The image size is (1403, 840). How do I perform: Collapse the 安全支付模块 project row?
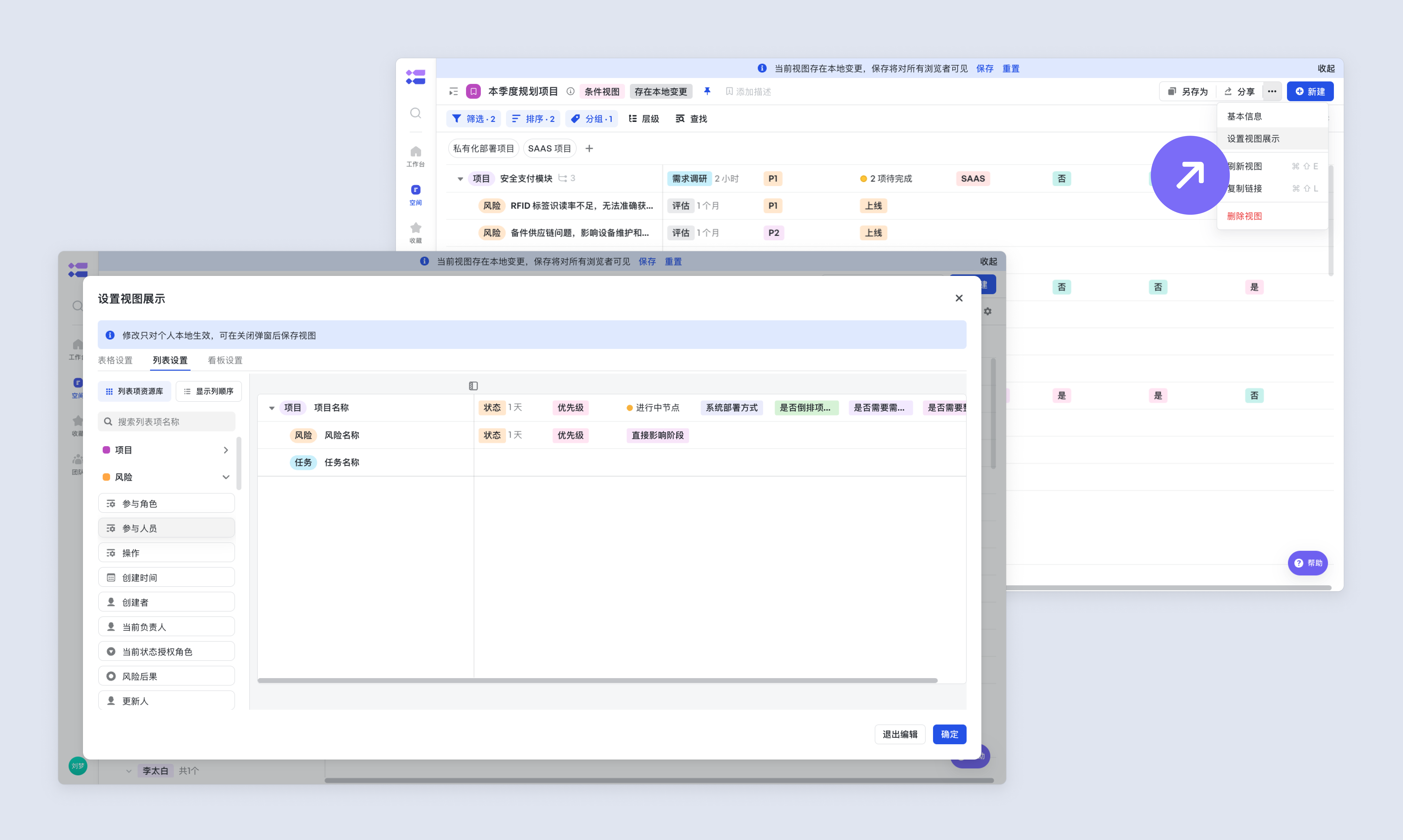click(x=460, y=179)
